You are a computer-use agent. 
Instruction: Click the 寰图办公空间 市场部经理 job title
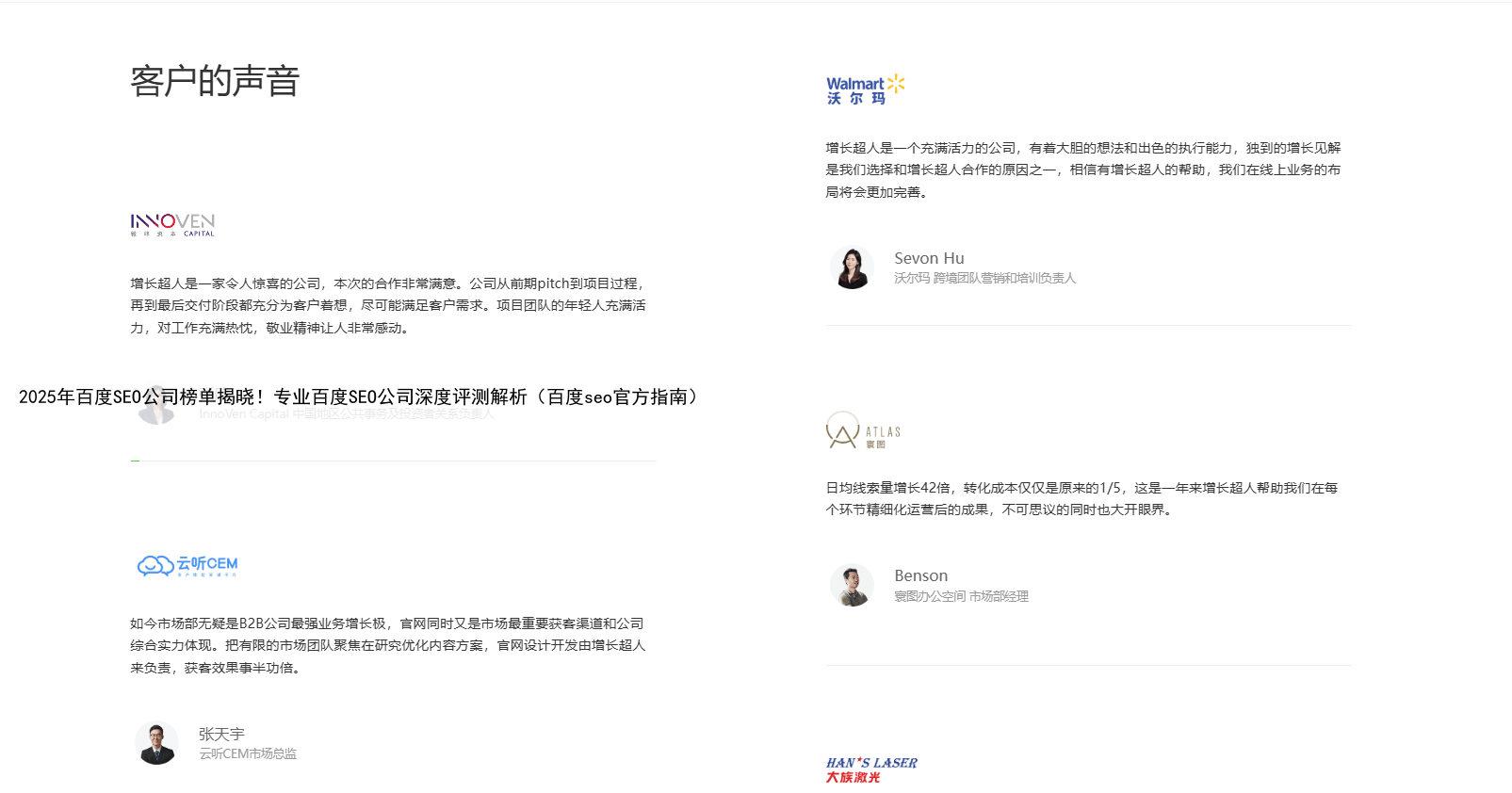click(961, 596)
